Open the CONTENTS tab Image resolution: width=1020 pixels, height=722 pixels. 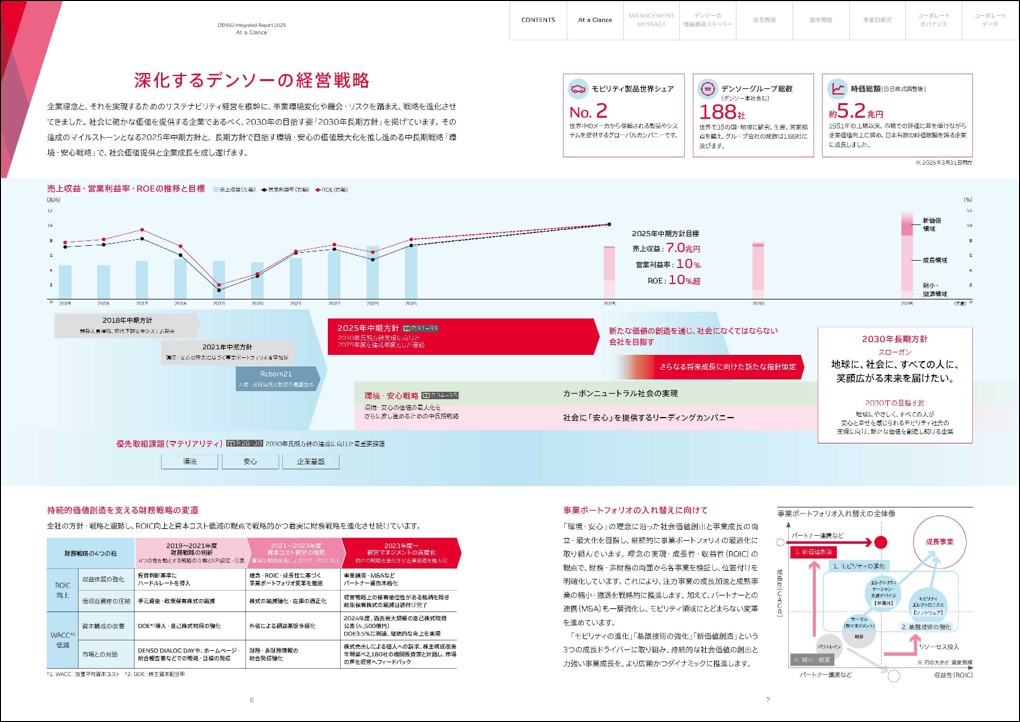coord(538,20)
